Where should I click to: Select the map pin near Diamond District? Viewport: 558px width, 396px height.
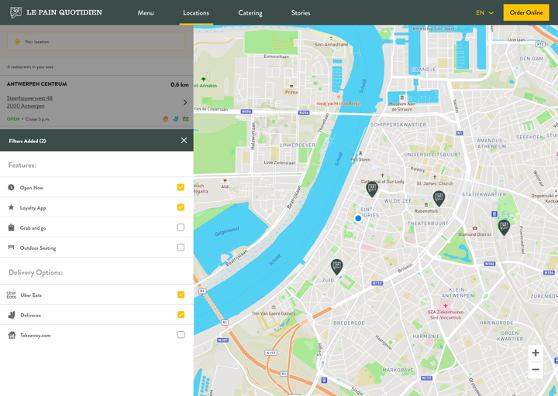coord(504,227)
